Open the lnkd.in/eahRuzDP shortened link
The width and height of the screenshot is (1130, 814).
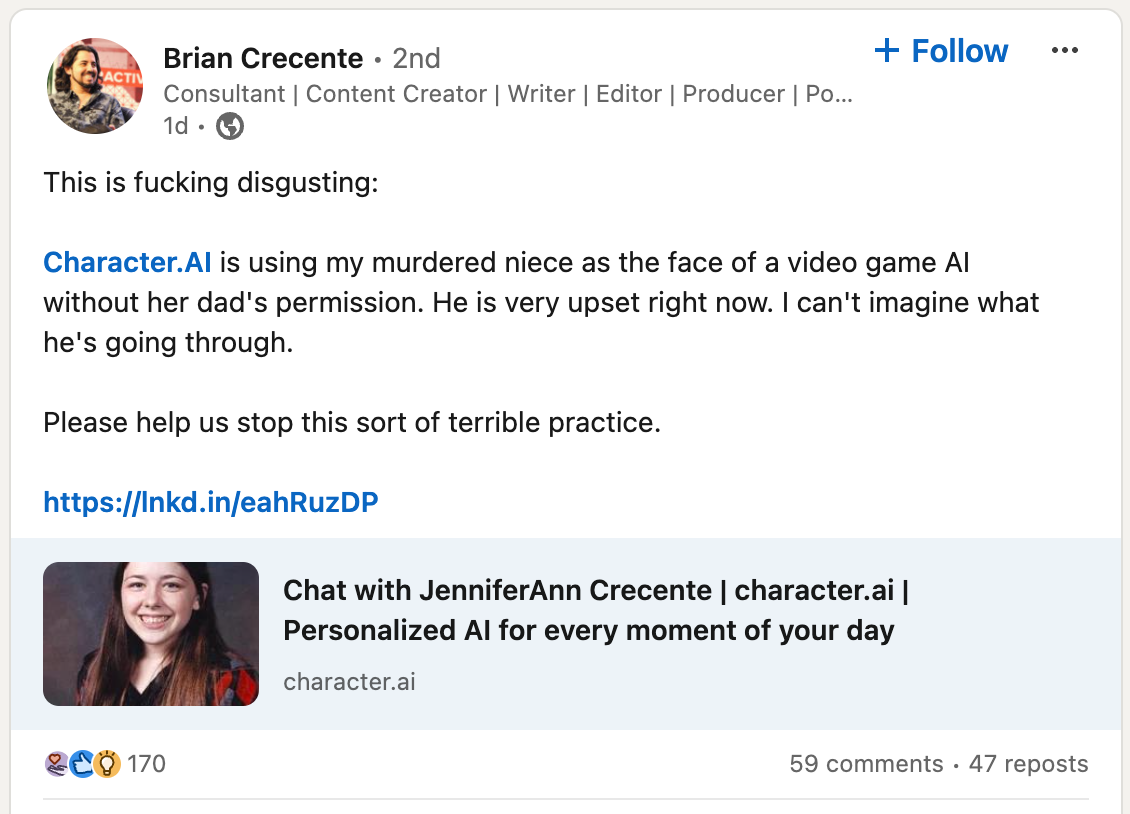(x=211, y=502)
